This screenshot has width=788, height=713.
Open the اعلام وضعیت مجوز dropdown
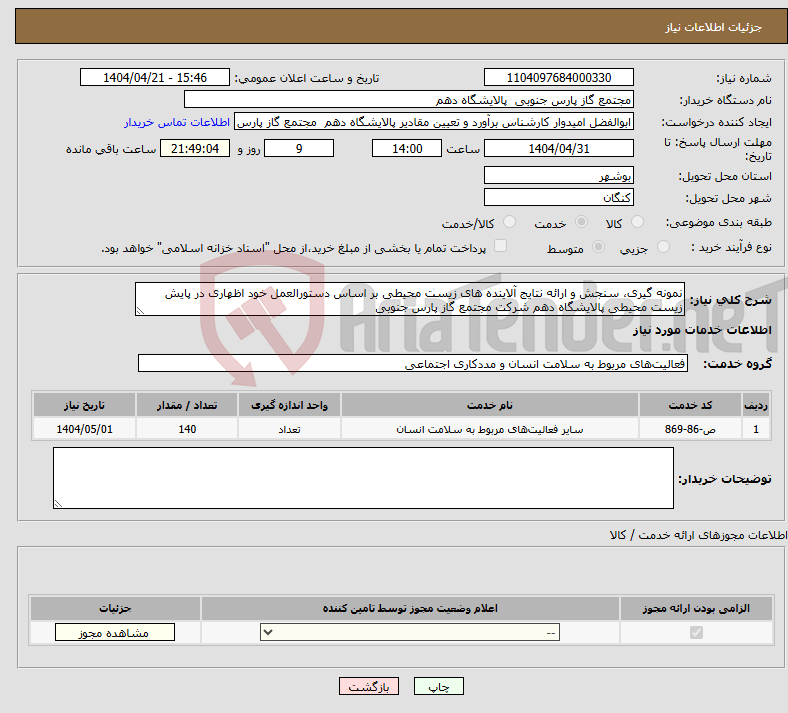(410, 632)
